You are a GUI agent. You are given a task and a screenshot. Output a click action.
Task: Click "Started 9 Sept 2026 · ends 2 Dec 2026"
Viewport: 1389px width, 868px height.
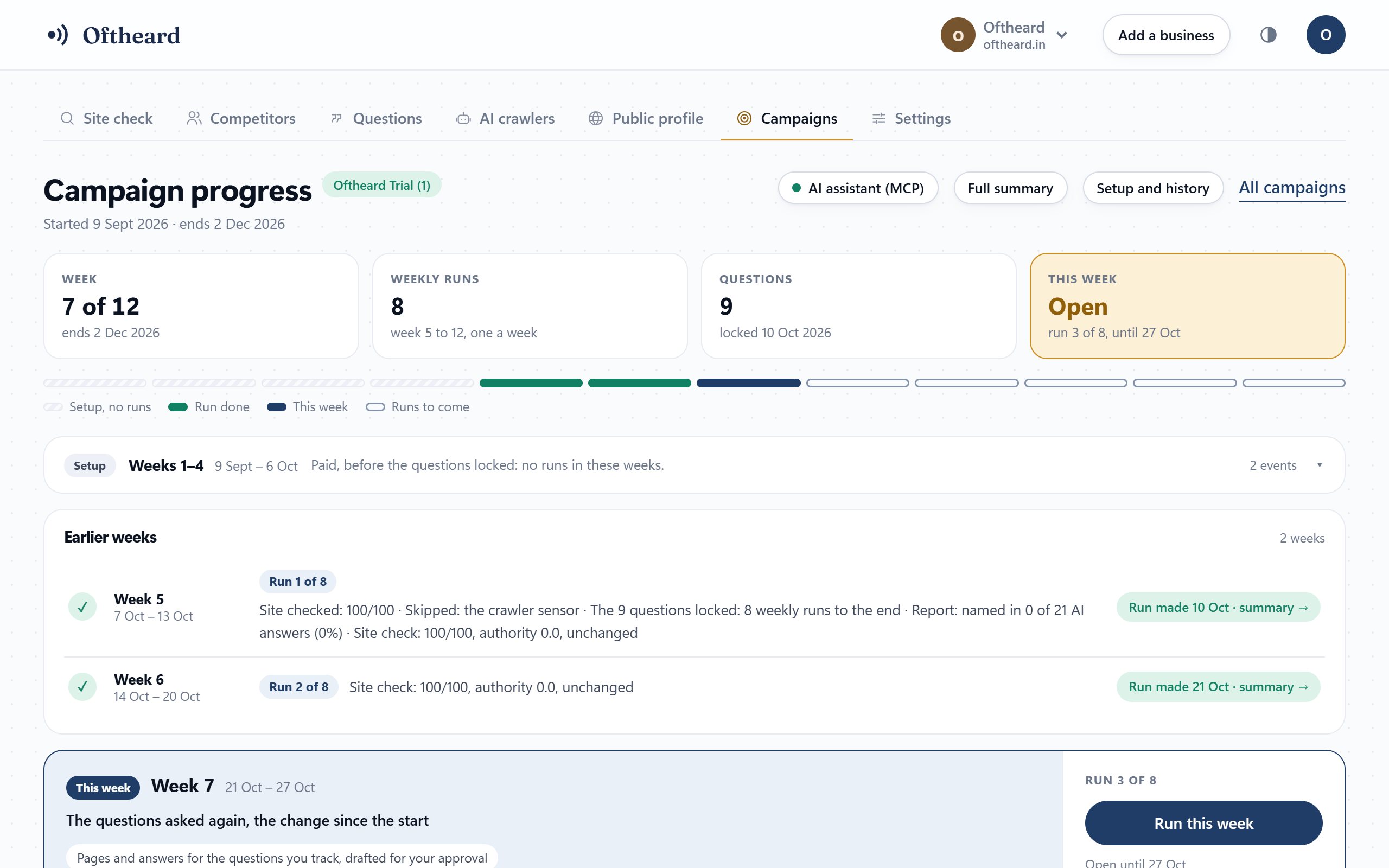pyautogui.click(x=164, y=224)
